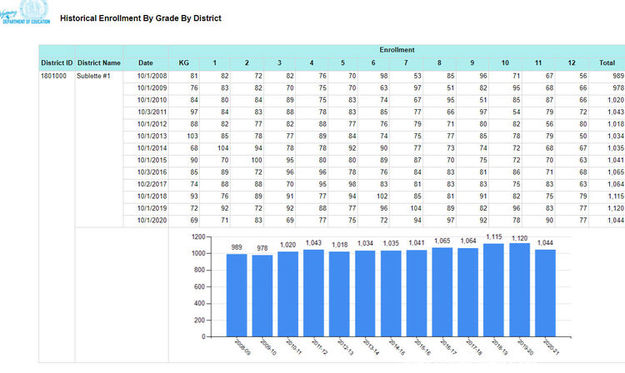The image size is (625, 373).
Task: Select the Sublette #1 district name
Action: (93, 76)
